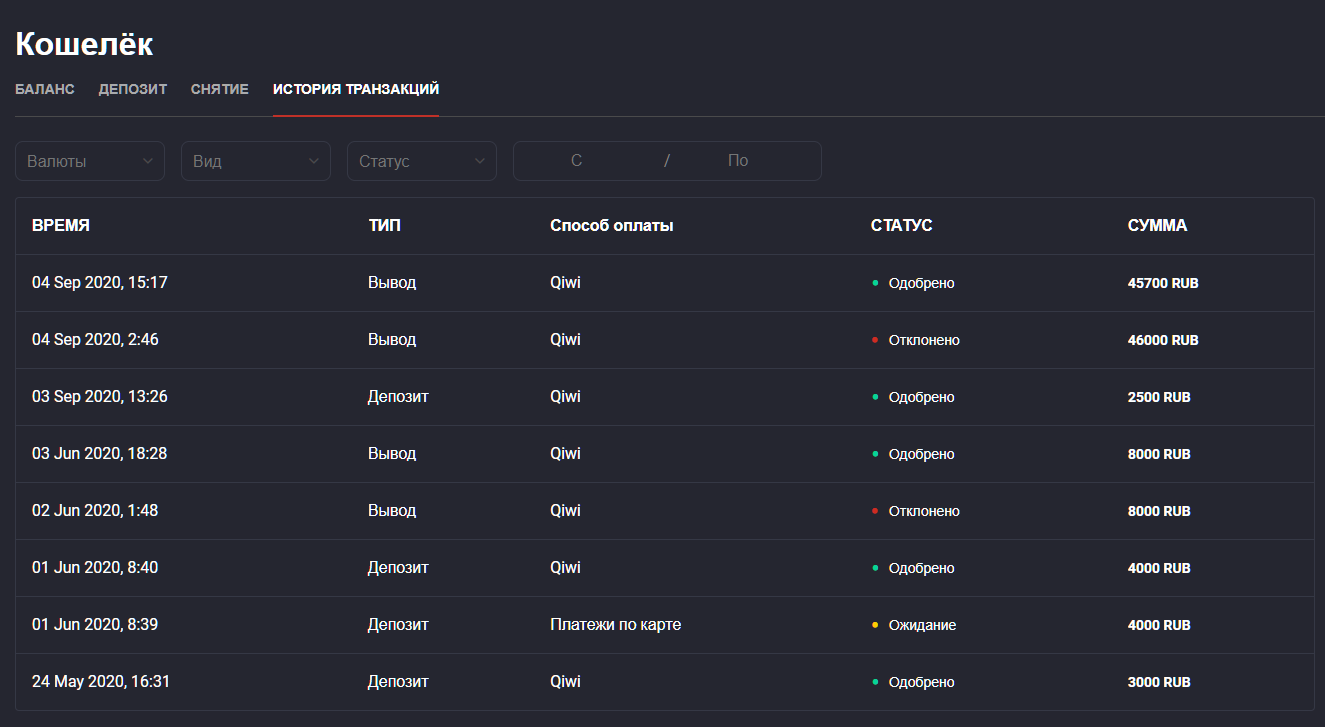Click the red dot on 02 Jun transaction
Viewport: 1325px width, 727px height.
coord(875,511)
